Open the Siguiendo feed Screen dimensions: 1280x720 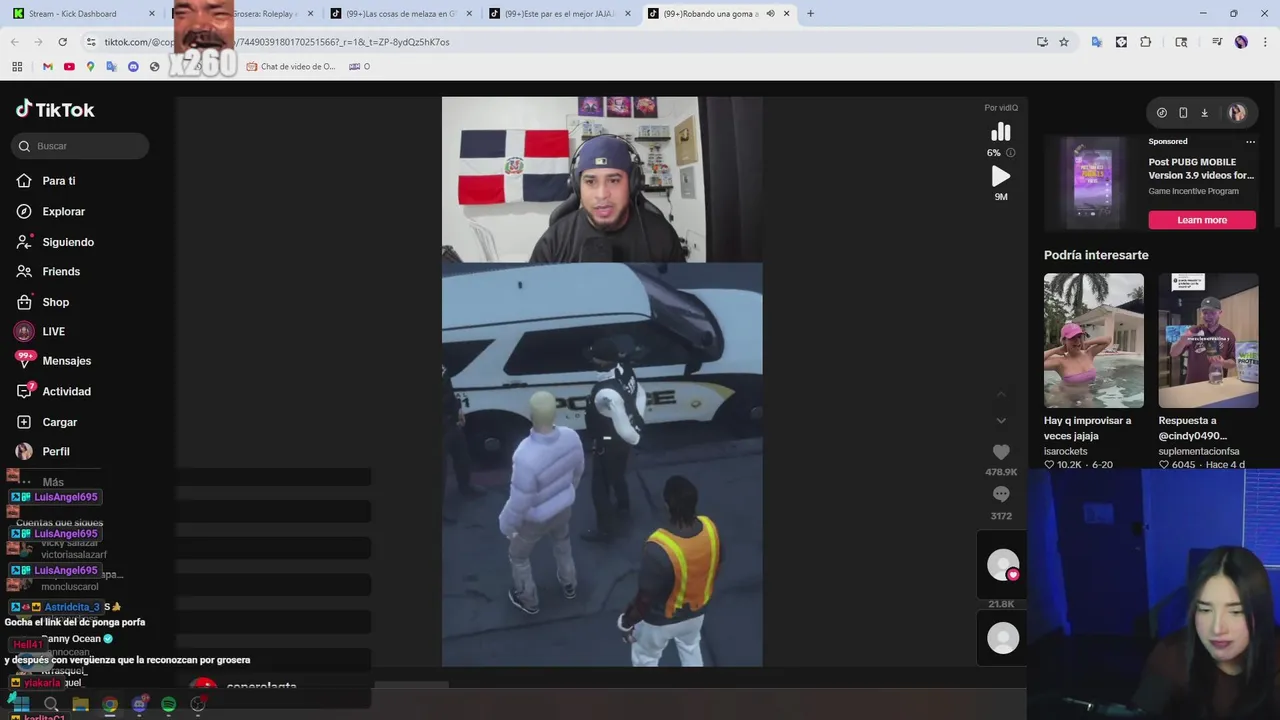[67, 242]
